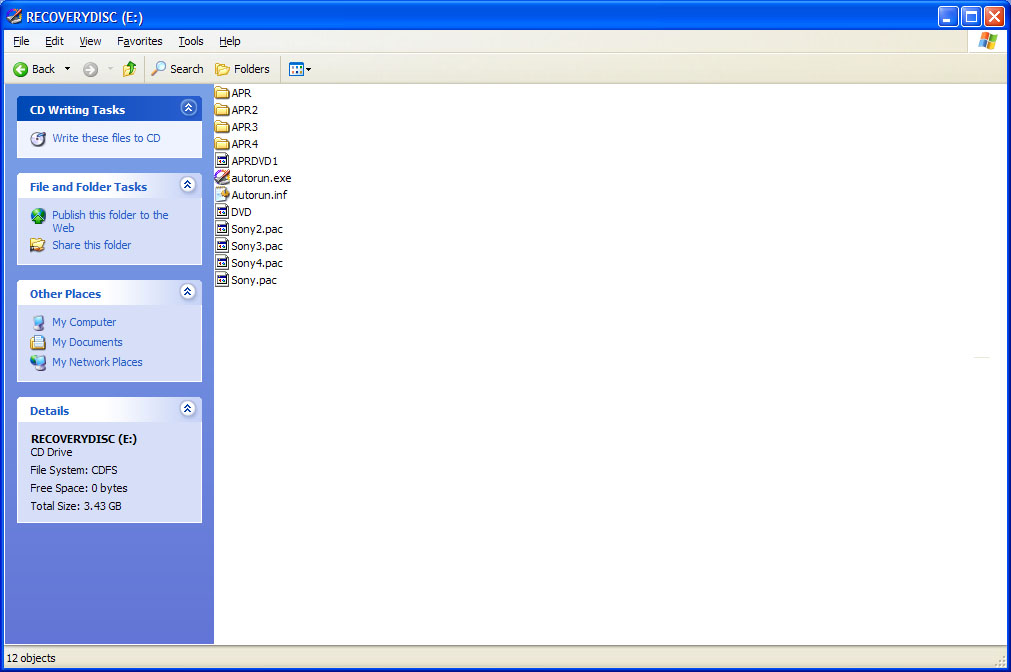Screen dimensions: 1011x672
Task: Click the CD Writing Tasks header text
Action: click(x=77, y=110)
